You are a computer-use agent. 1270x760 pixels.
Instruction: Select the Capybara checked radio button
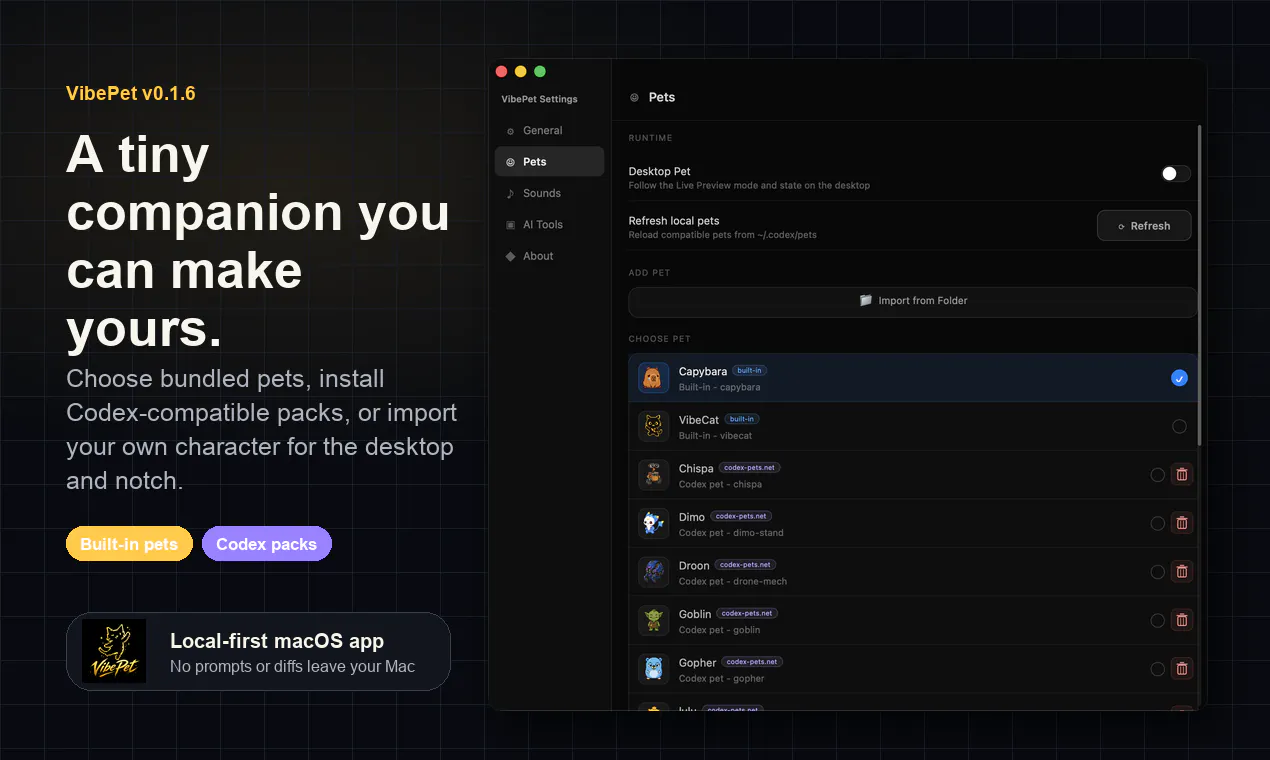[1179, 378]
